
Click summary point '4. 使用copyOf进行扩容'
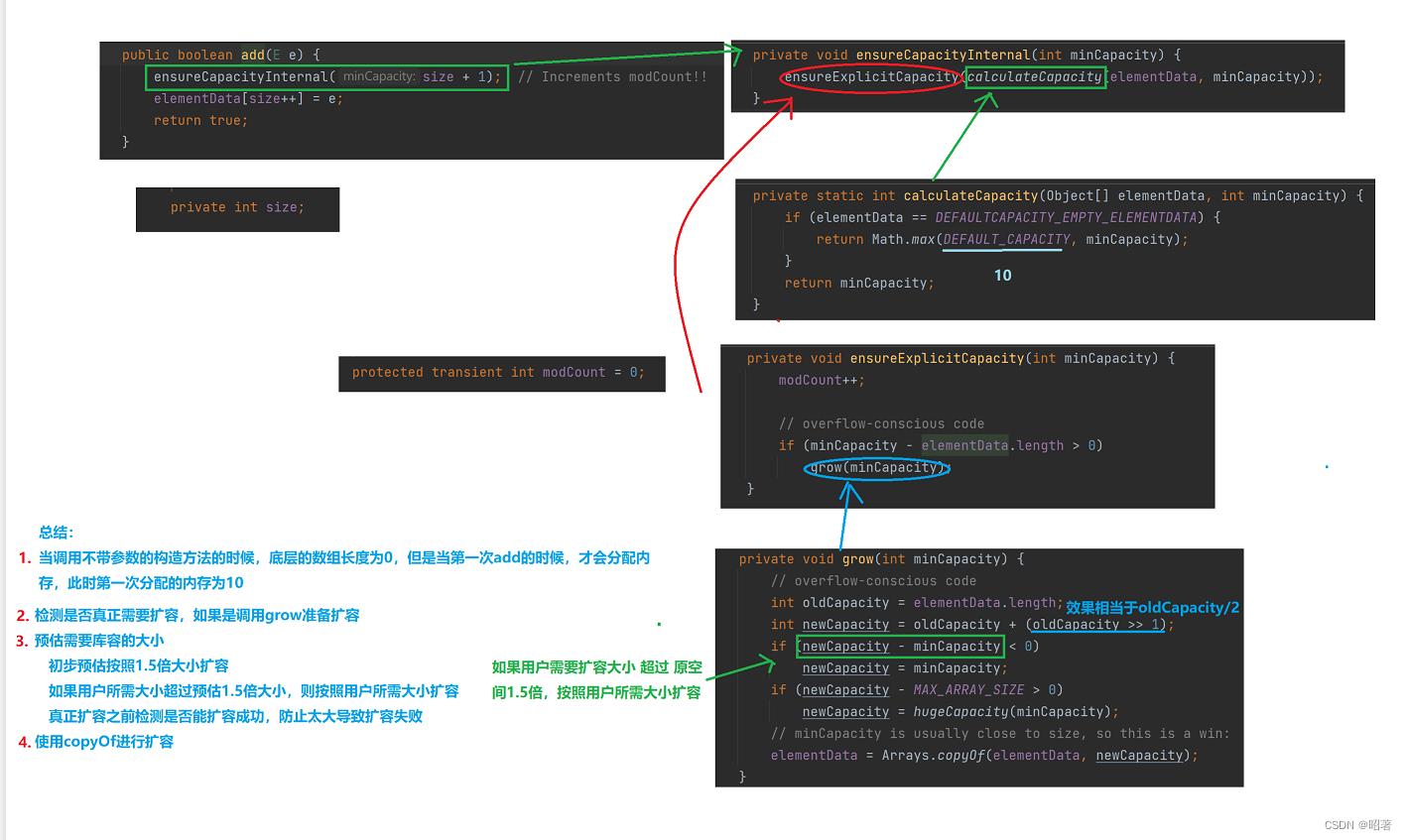pos(96,741)
